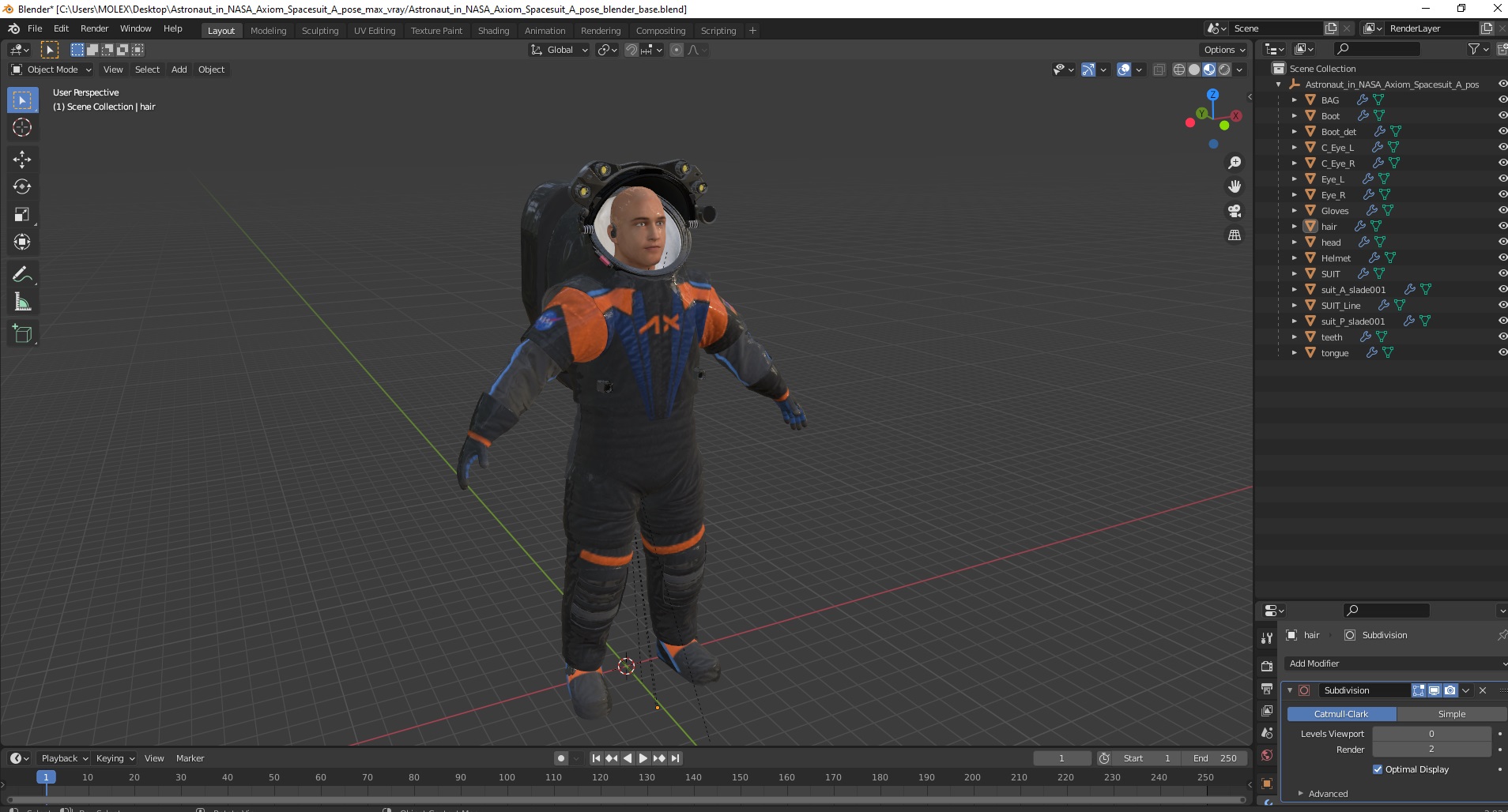
Task: Toggle X-ray view icon
Action: (1159, 70)
